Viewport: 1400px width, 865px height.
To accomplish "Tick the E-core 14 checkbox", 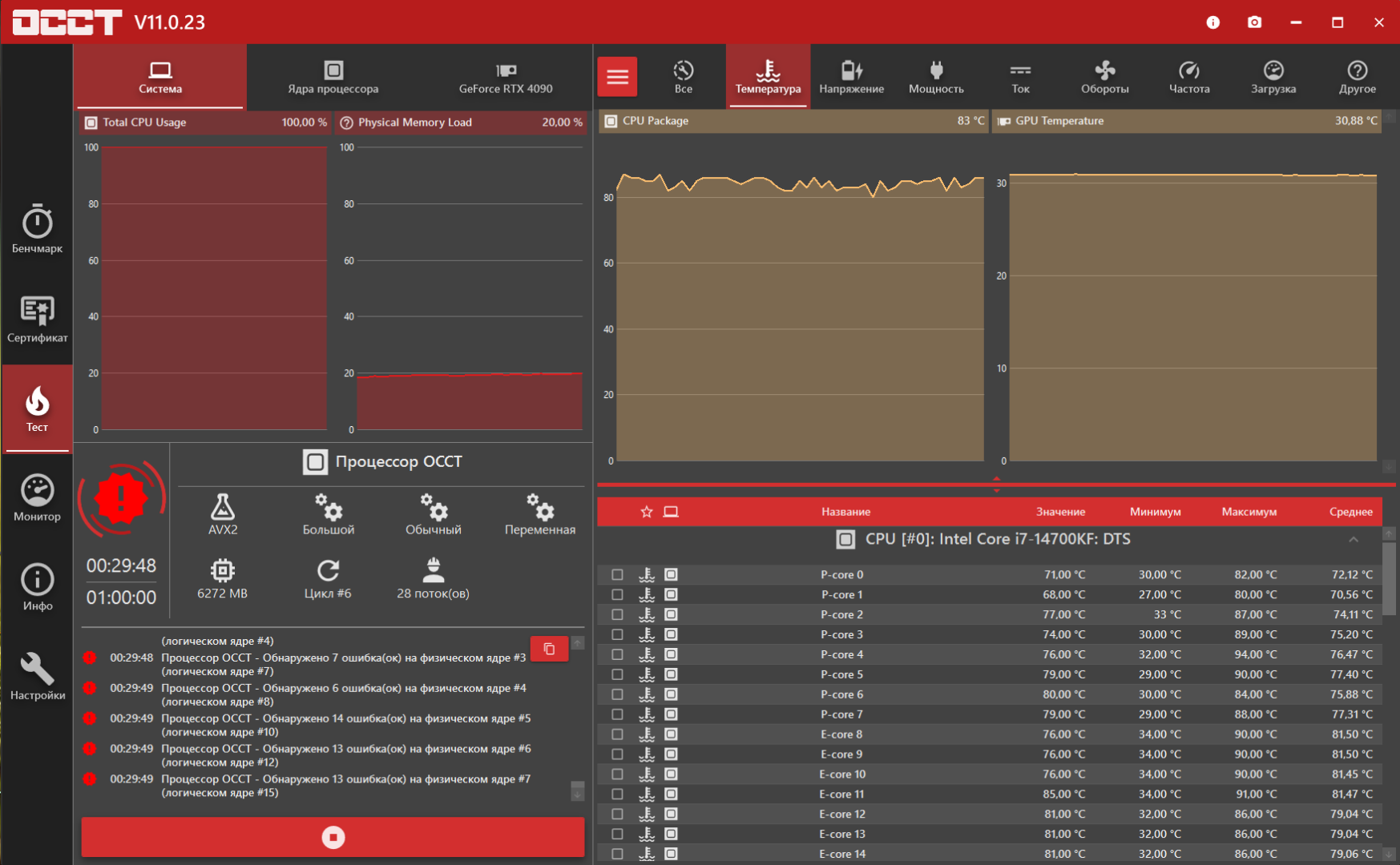I will pyautogui.click(x=617, y=854).
